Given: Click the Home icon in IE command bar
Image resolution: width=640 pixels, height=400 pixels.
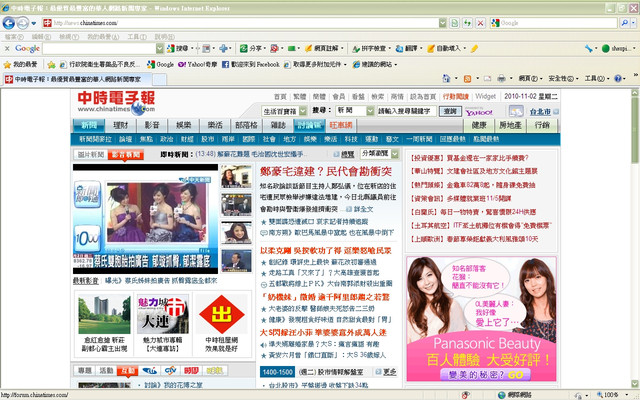Looking at the screenshot, I should point(446,78).
